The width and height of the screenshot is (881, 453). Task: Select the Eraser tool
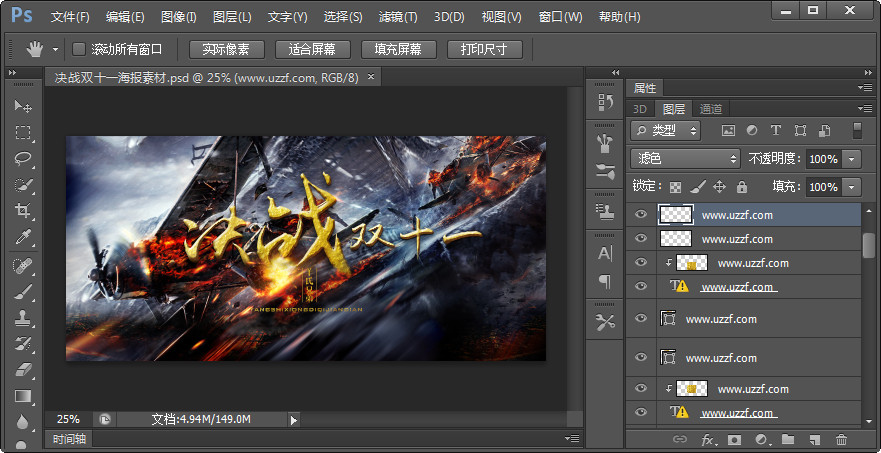pyautogui.click(x=23, y=370)
